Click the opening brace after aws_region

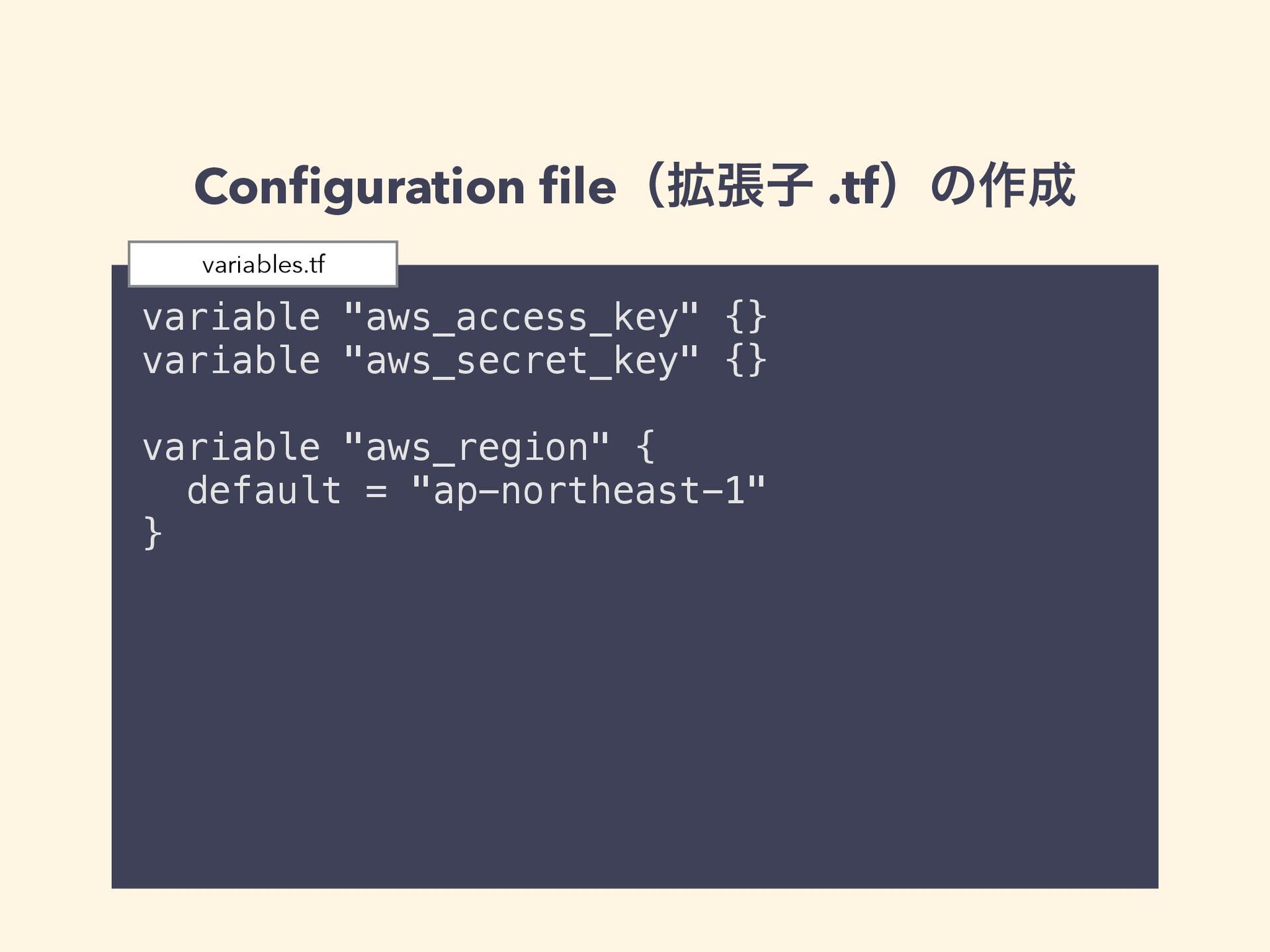coord(646,446)
